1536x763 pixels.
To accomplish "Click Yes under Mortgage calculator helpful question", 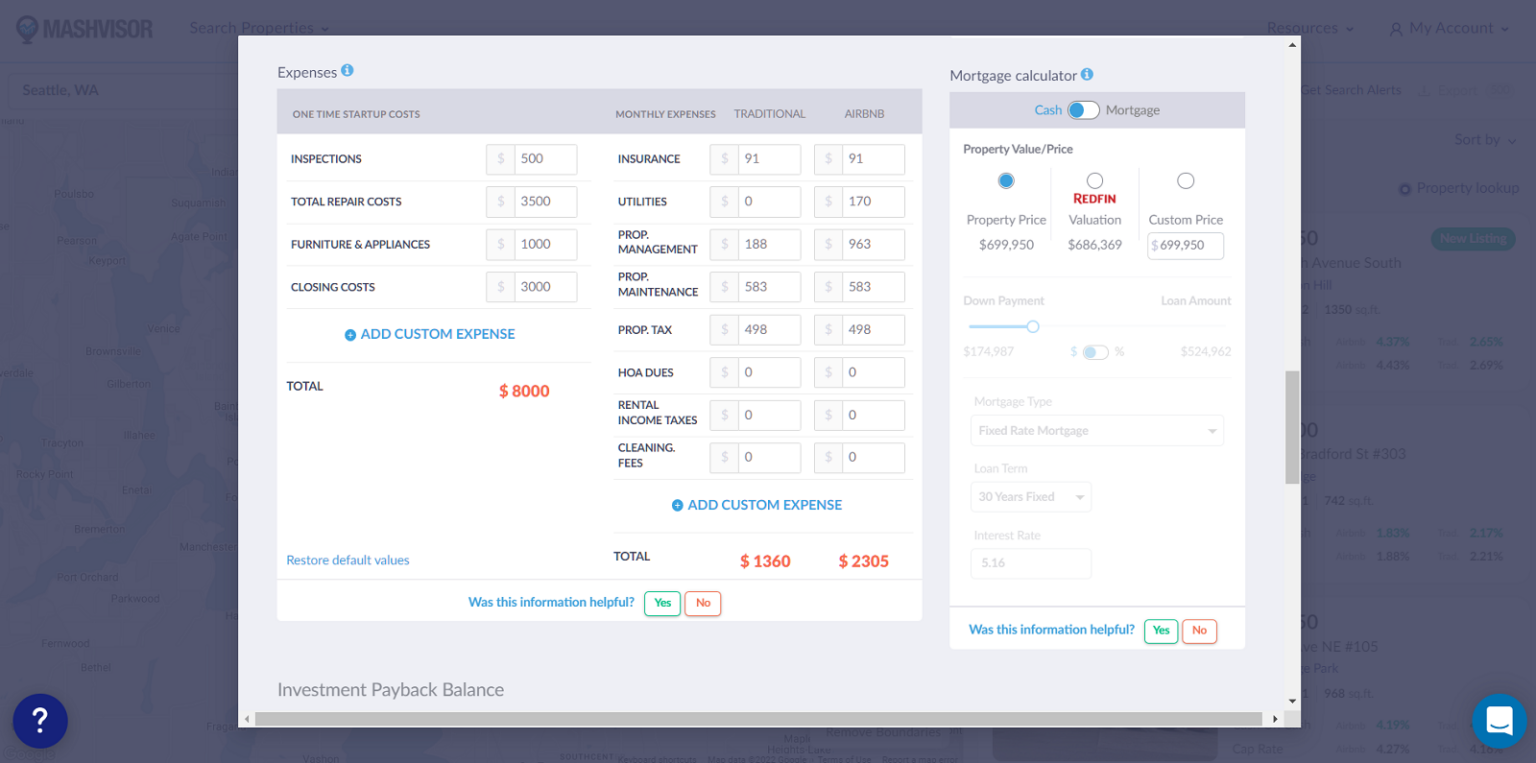I will (1161, 631).
